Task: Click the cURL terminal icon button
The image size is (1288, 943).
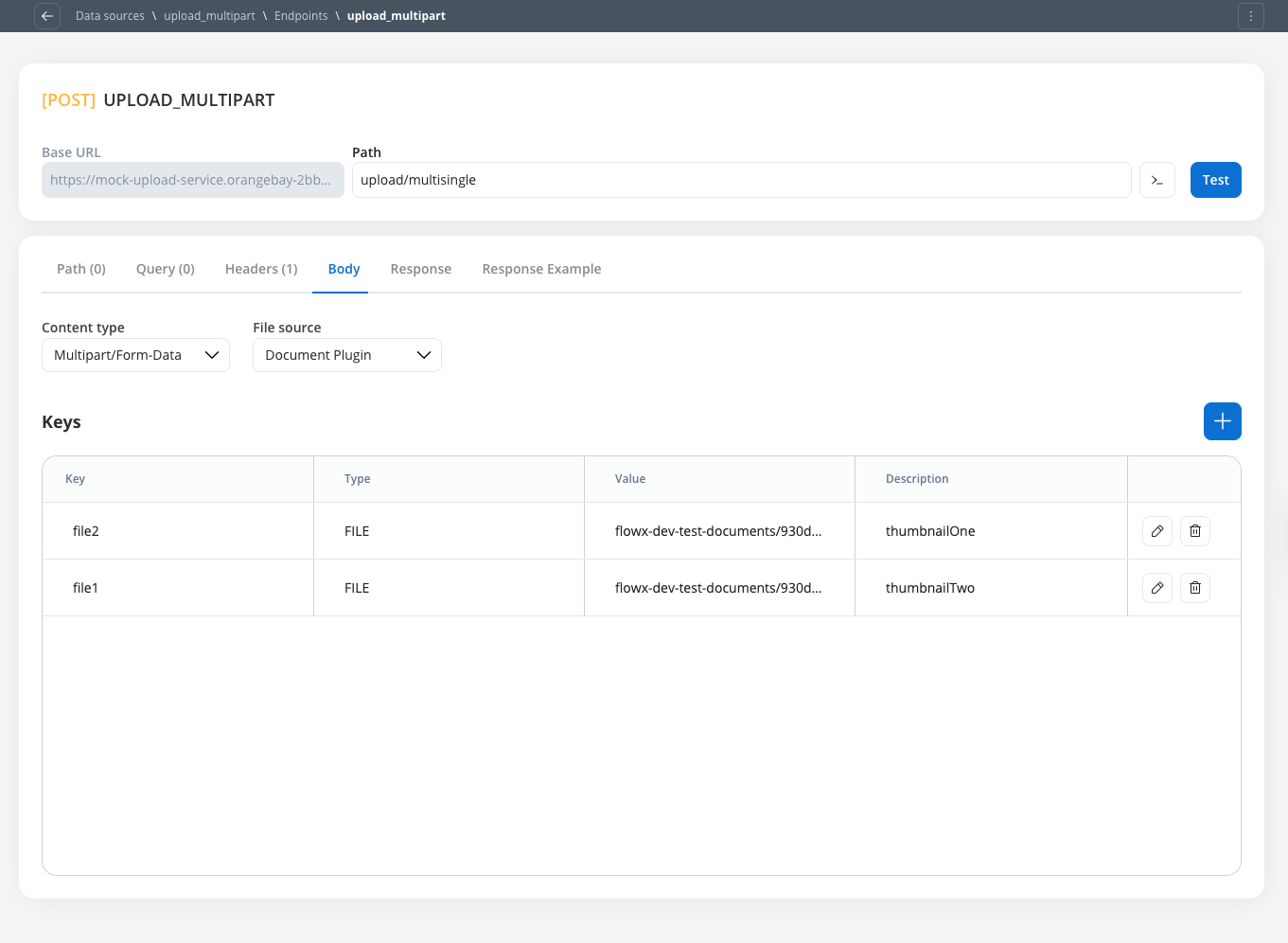Action: (x=1156, y=180)
